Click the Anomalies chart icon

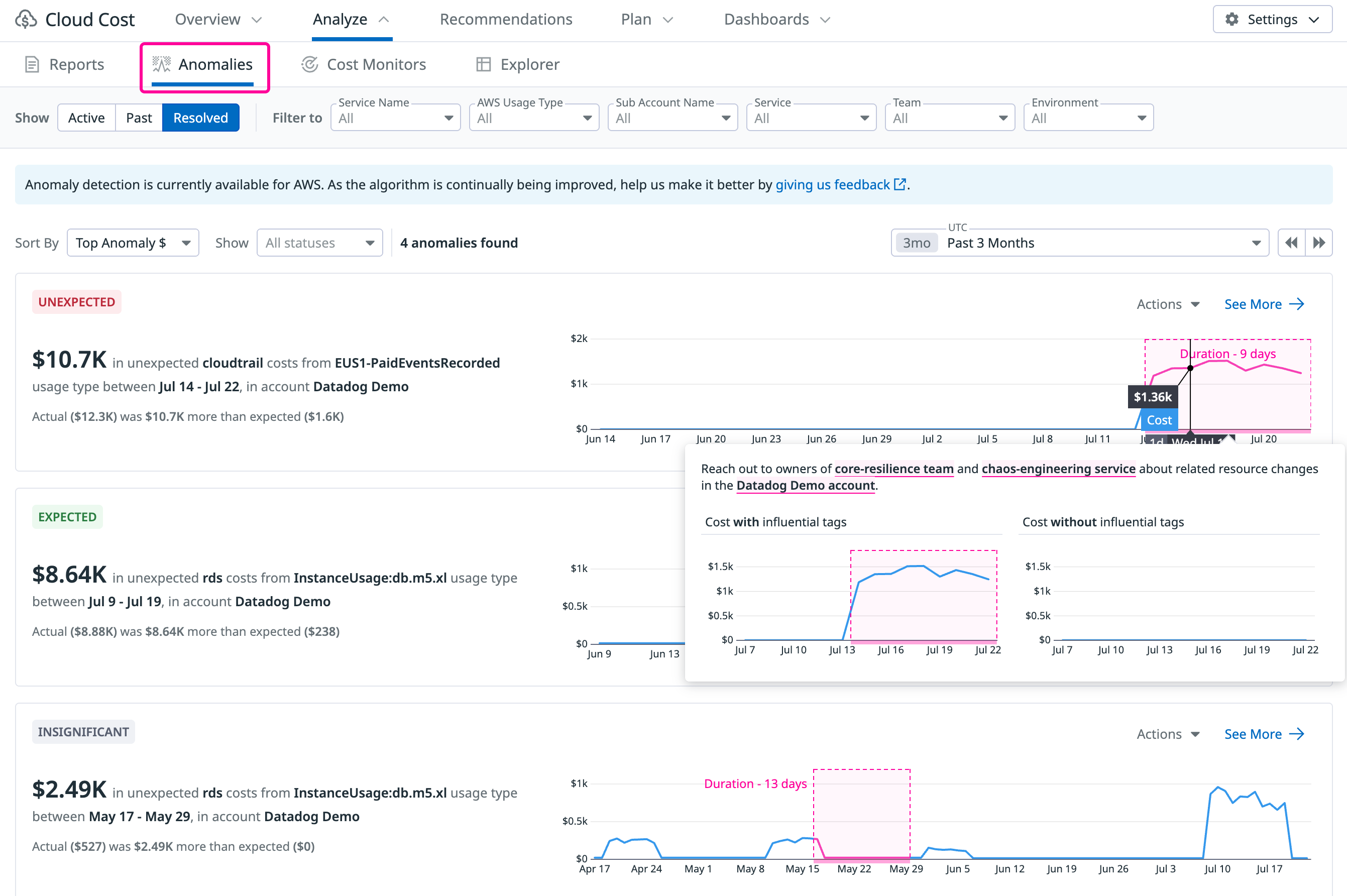161,65
